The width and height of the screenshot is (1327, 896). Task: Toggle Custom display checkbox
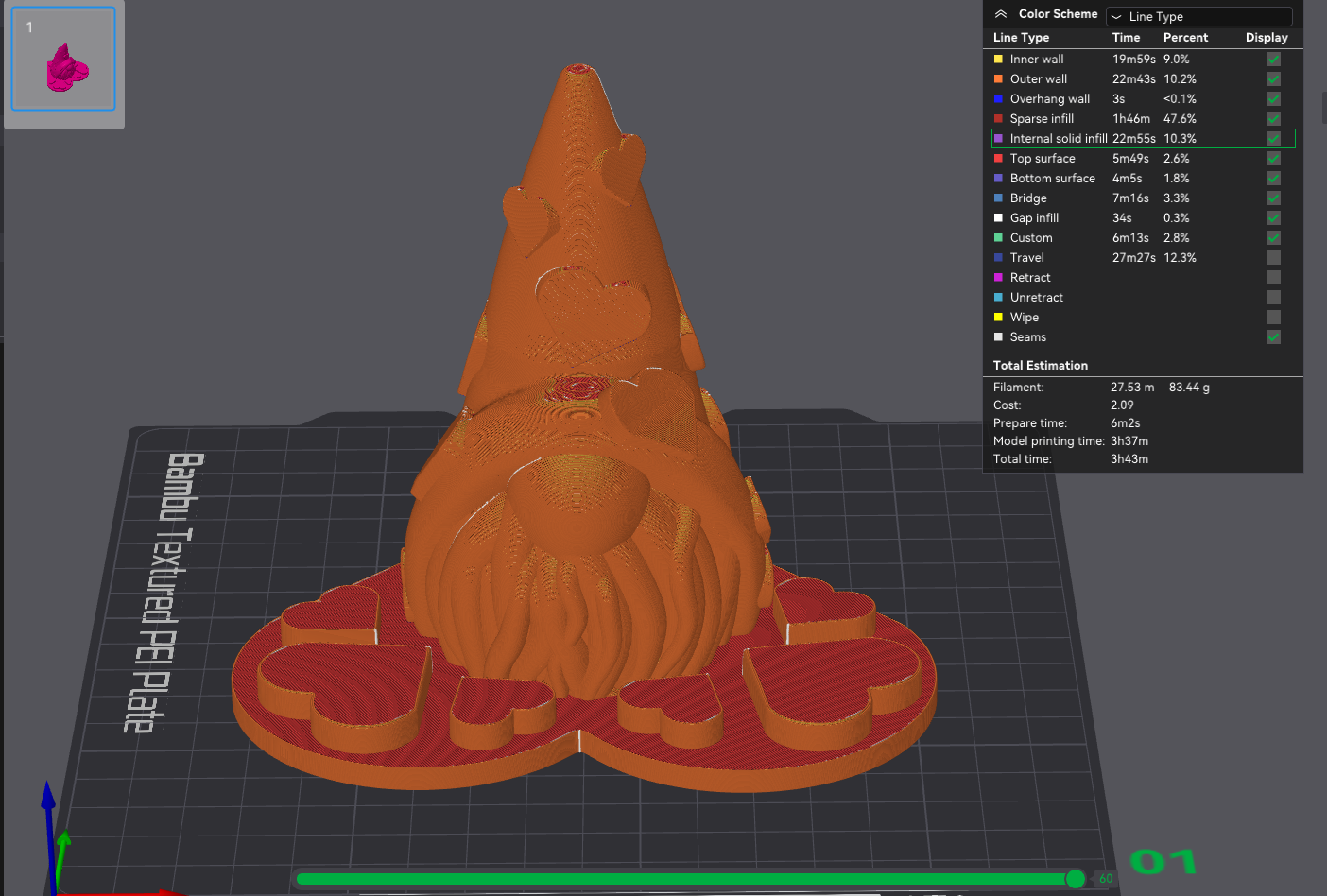(1273, 237)
